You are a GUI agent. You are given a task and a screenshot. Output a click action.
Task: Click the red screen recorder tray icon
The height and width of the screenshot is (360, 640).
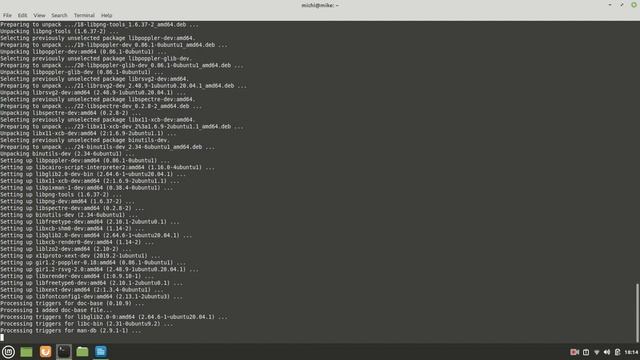point(574,352)
